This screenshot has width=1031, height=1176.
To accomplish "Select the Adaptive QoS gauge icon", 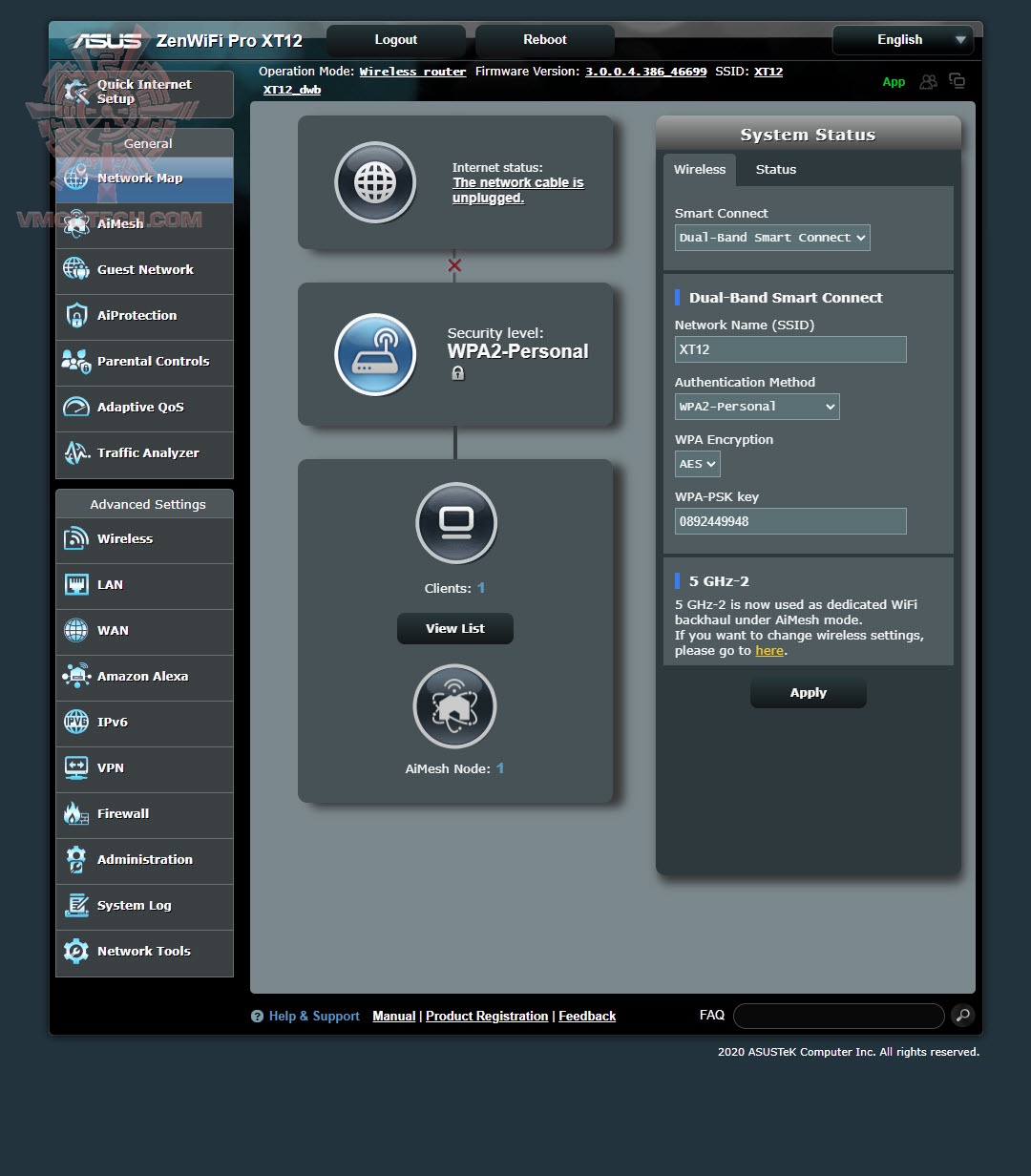I will [75, 407].
